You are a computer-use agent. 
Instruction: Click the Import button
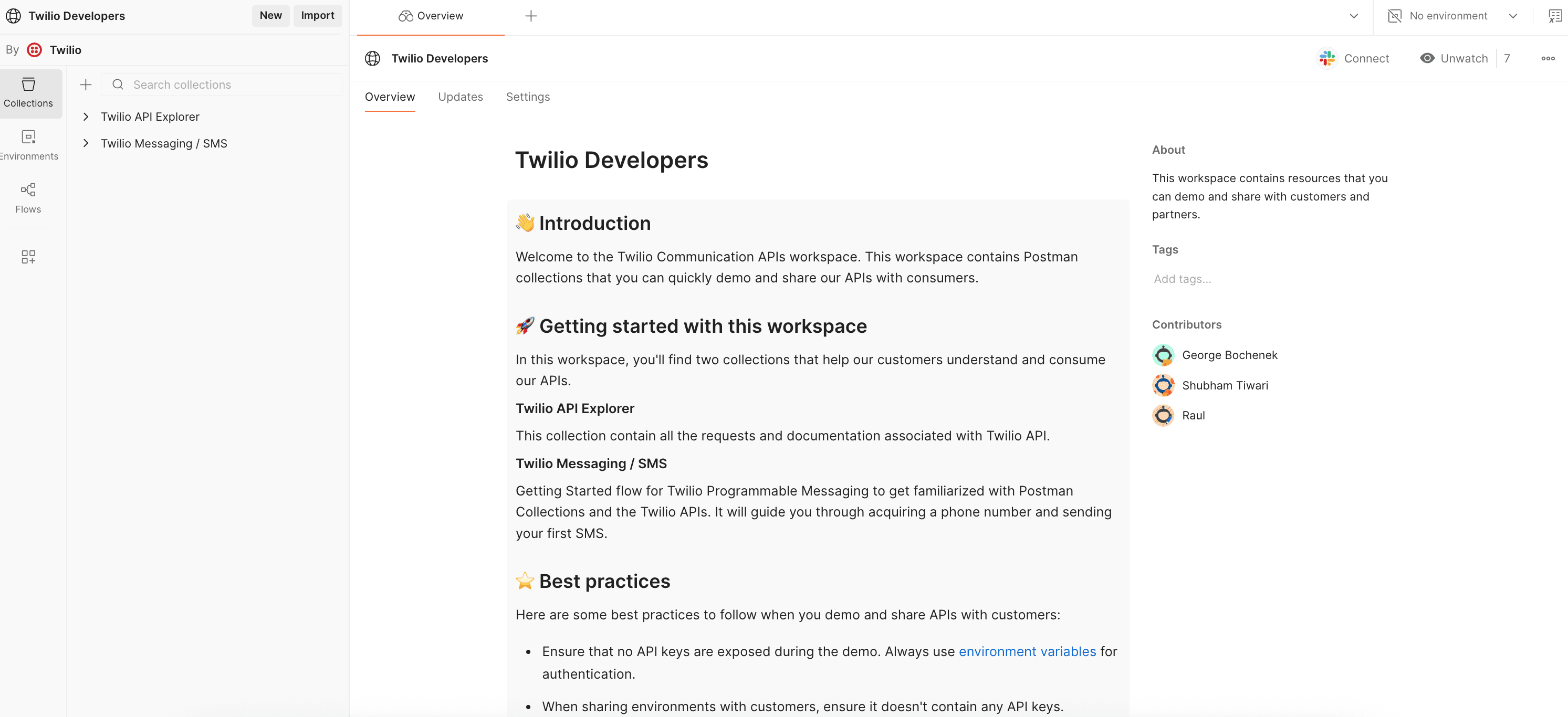click(x=317, y=15)
